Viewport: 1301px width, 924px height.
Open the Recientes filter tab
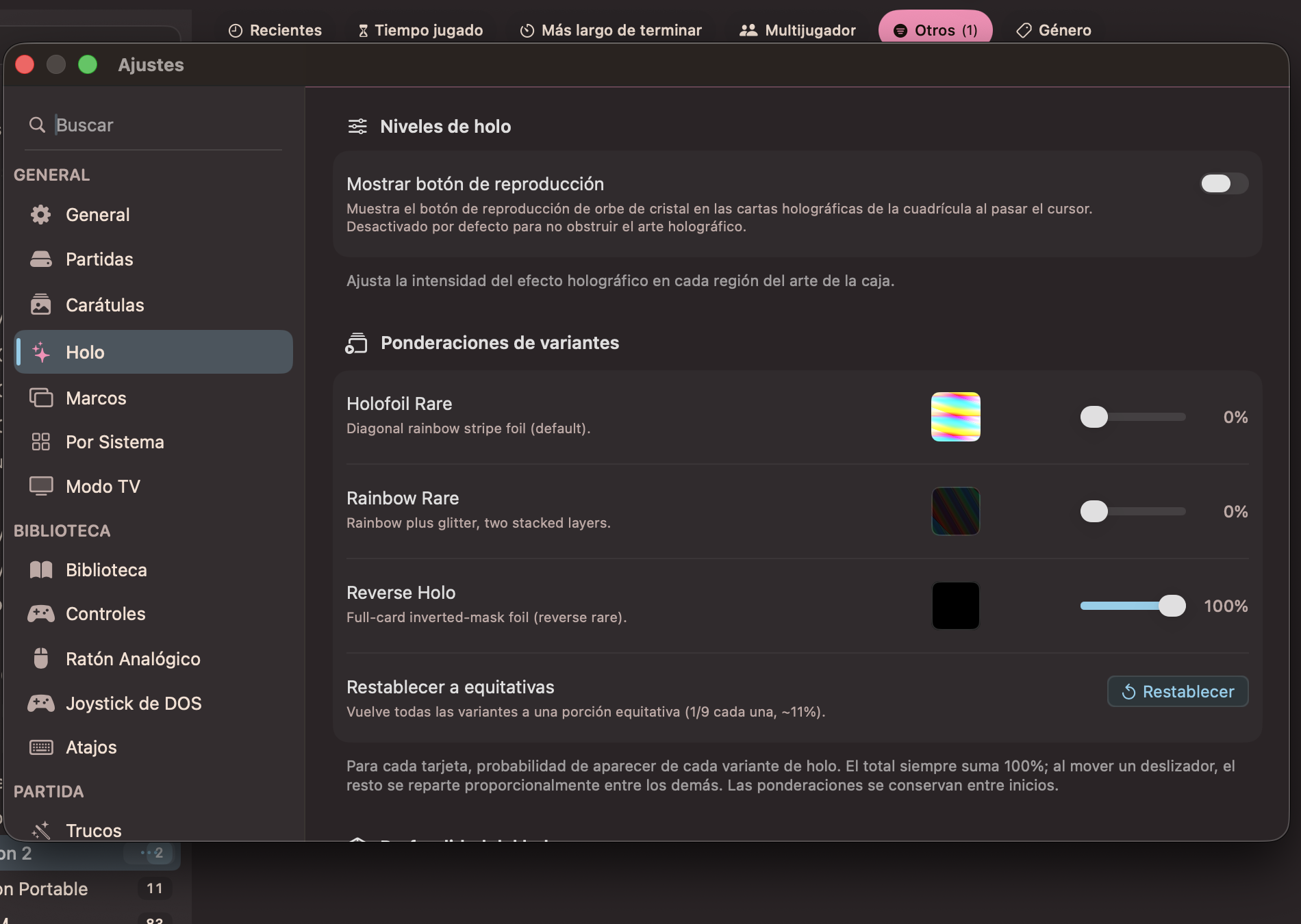click(275, 30)
